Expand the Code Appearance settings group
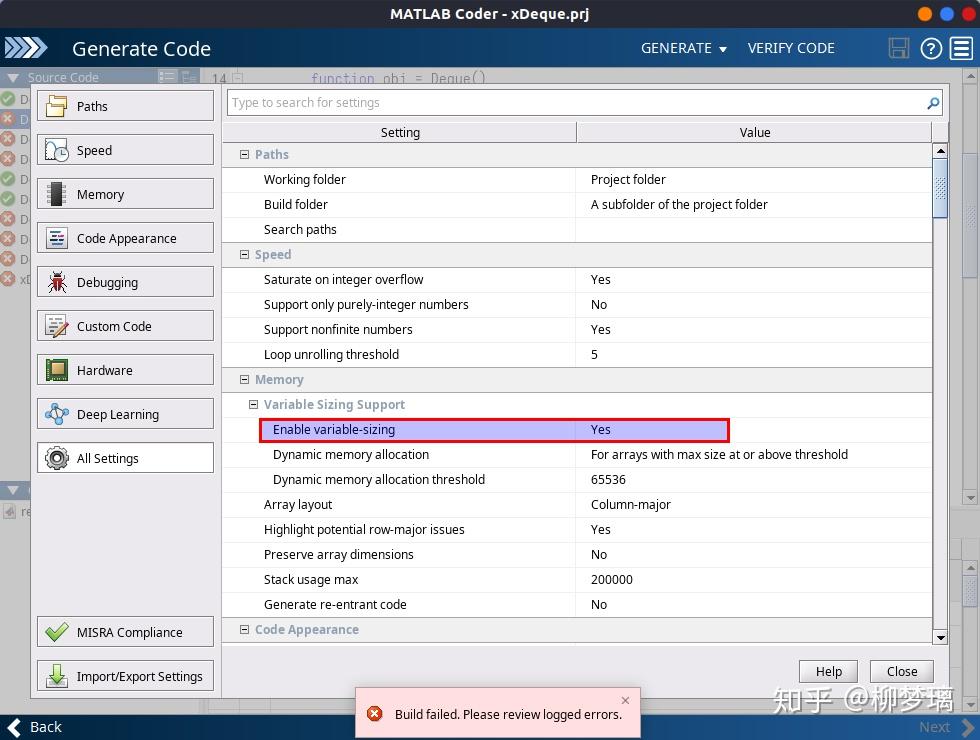This screenshot has height=740, width=980. [244, 630]
